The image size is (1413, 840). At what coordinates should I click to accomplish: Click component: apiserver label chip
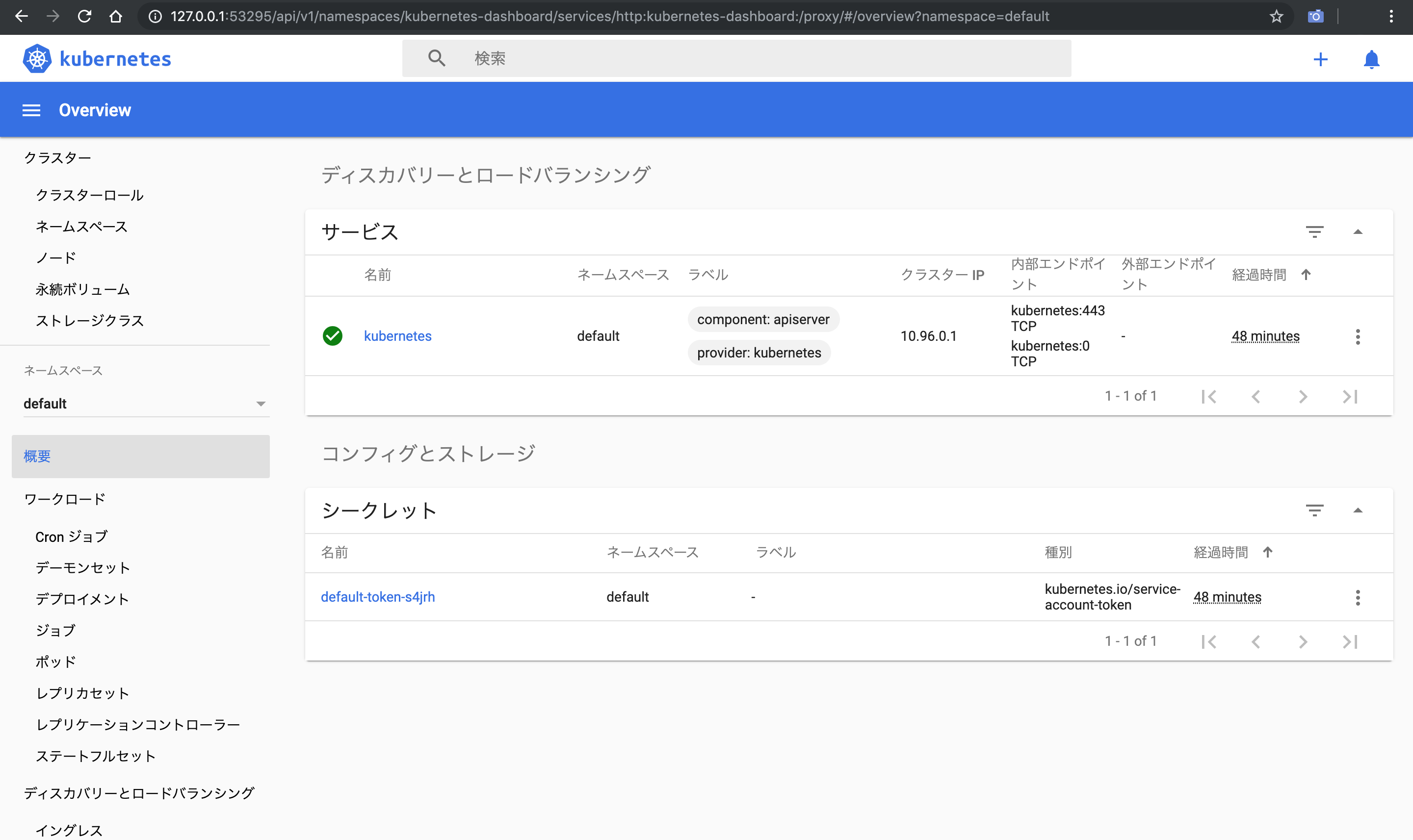pyautogui.click(x=763, y=319)
